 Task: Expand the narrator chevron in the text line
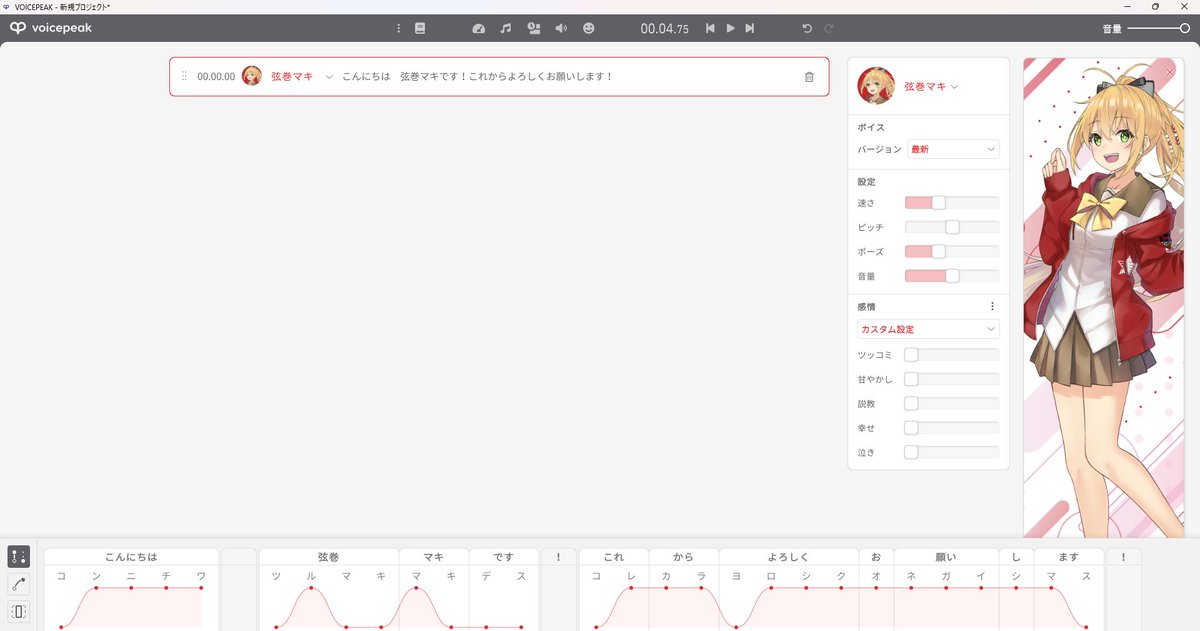click(x=329, y=76)
